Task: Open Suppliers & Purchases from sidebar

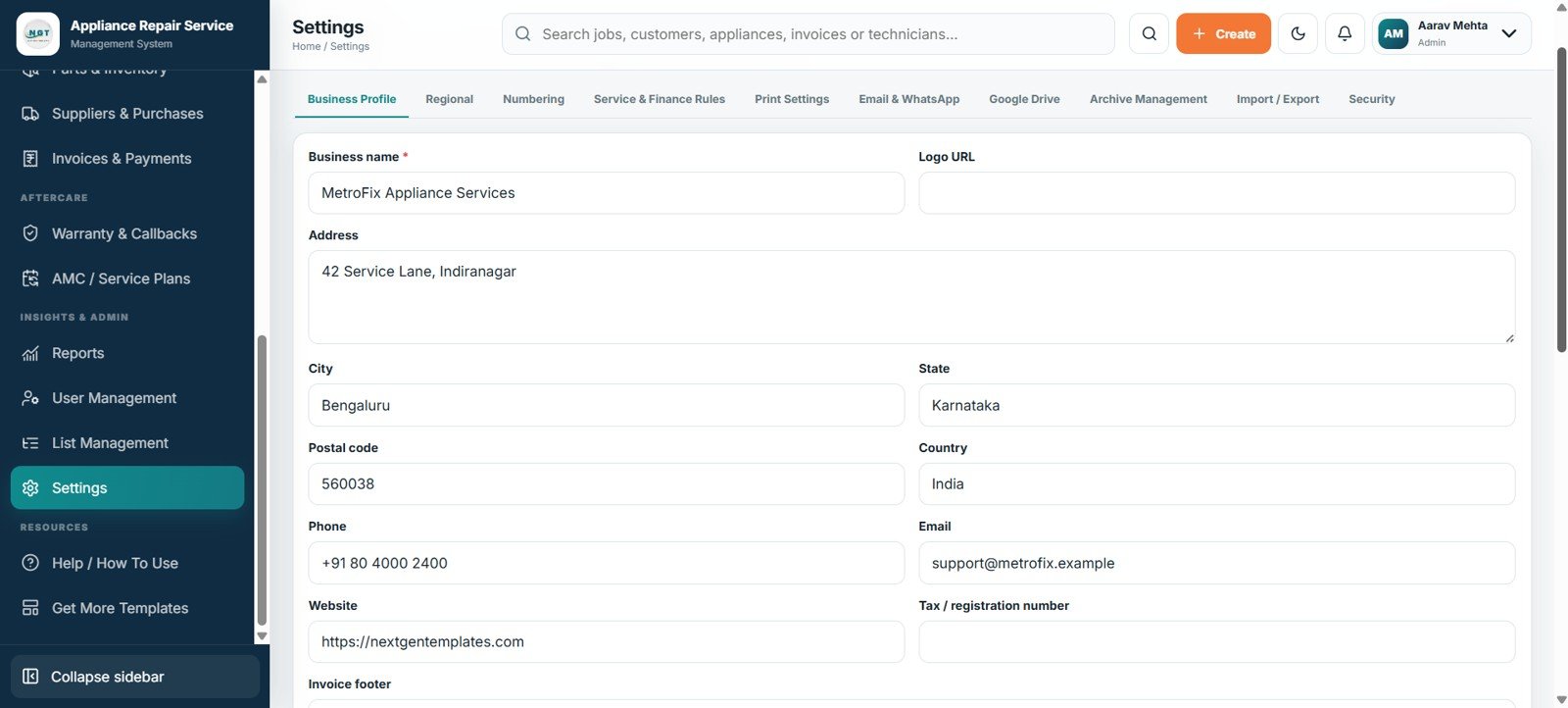Action: coord(127,114)
